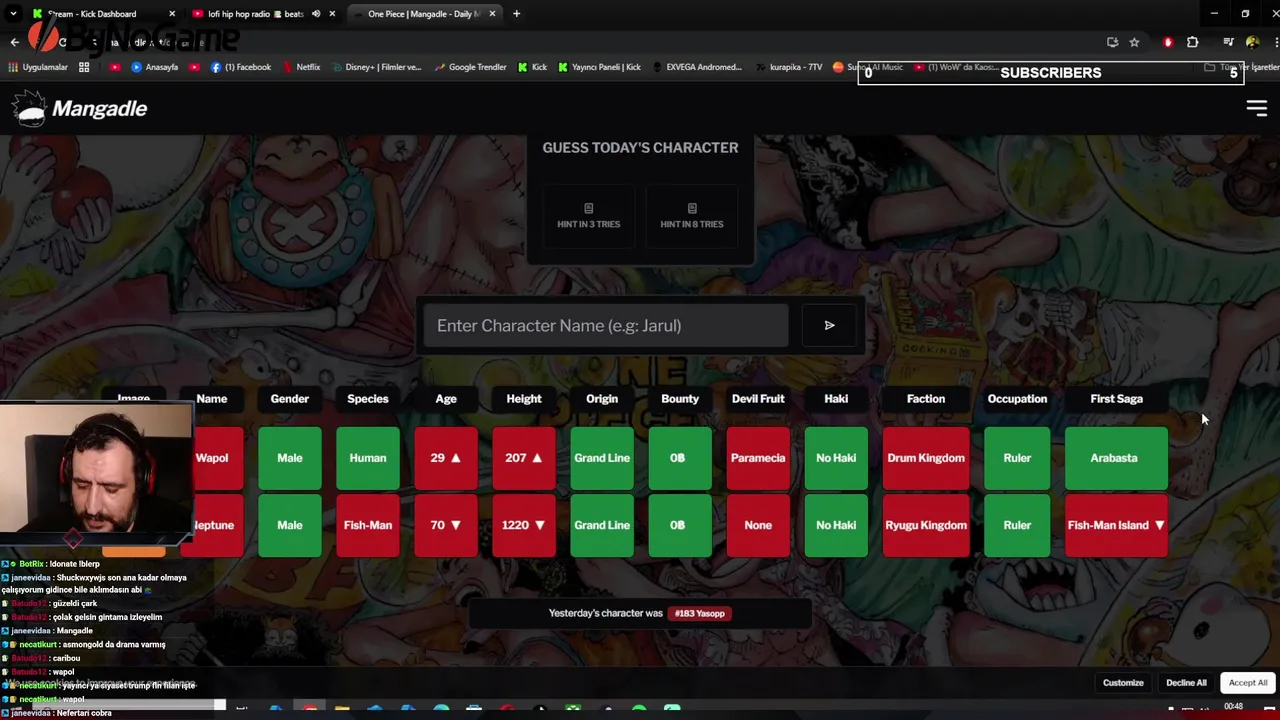
Task: Open the Hint in 8 tries card
Action: (x=691, y=215)
